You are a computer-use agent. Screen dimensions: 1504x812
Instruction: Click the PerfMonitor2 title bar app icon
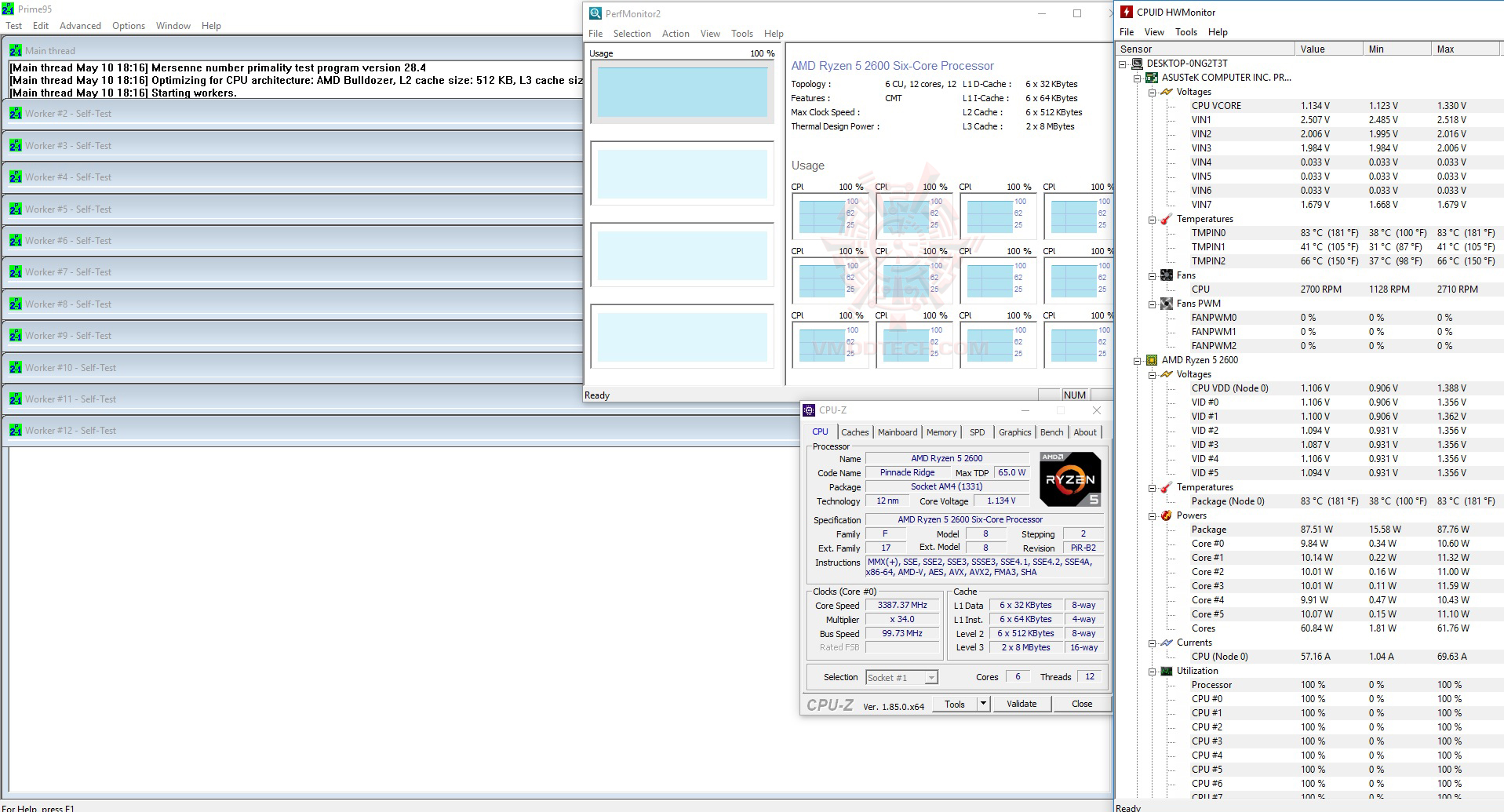(x=595, y=13)
